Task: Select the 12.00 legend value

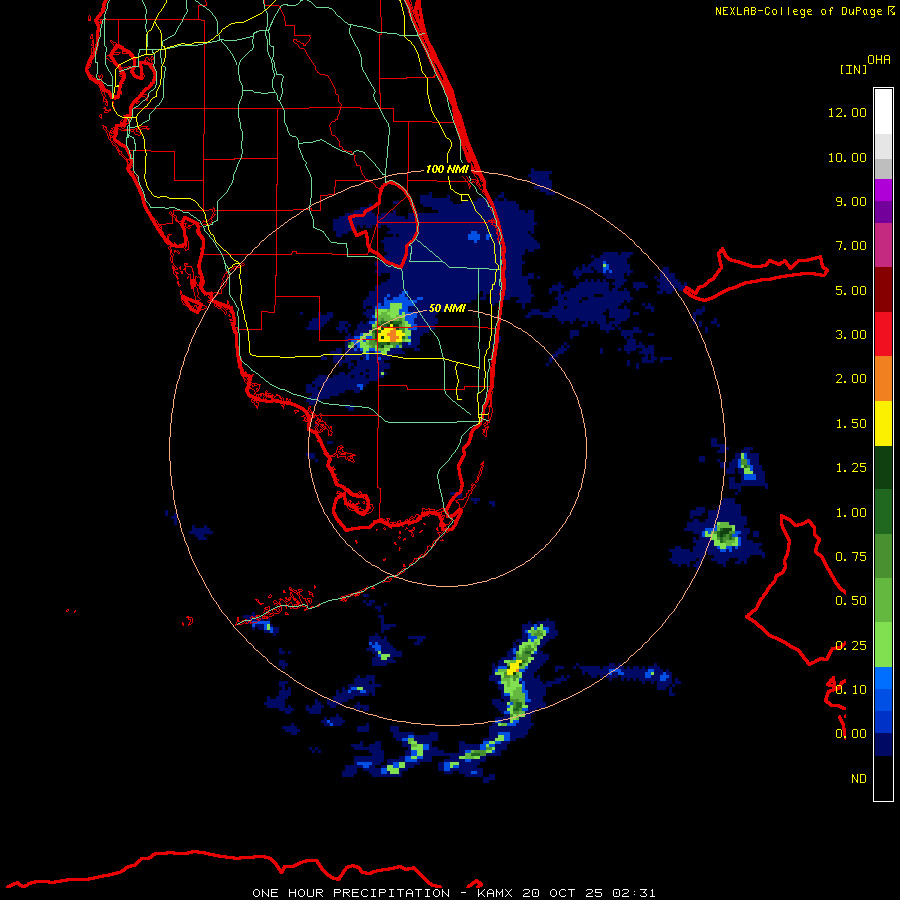Action: tap(847, 112)
